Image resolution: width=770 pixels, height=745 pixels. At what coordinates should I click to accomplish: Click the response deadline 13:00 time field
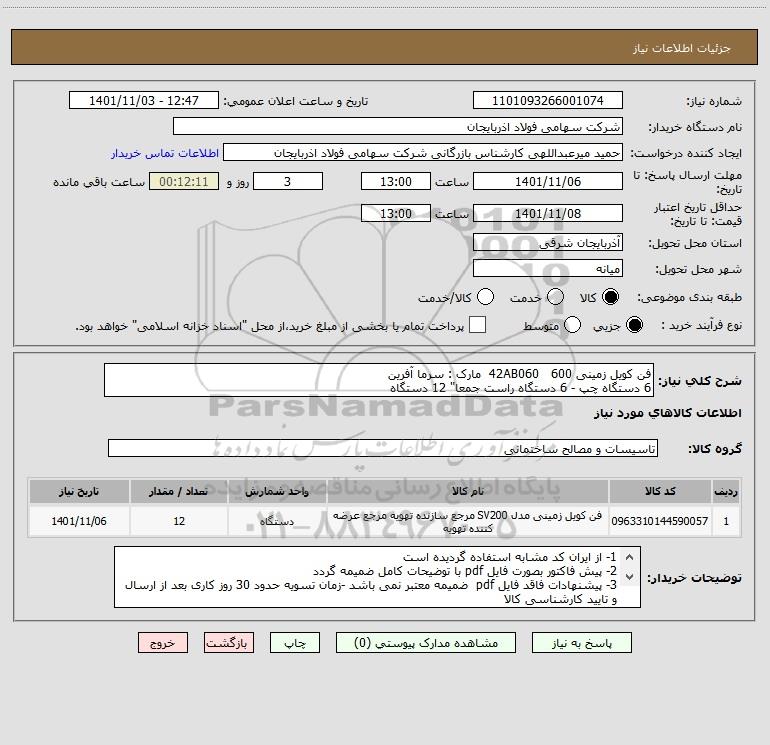point(396,182)
